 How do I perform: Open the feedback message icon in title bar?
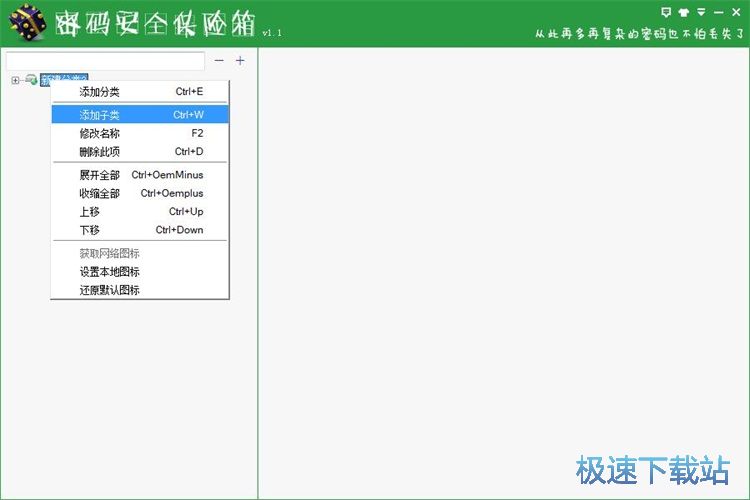[x=665, y=12]
